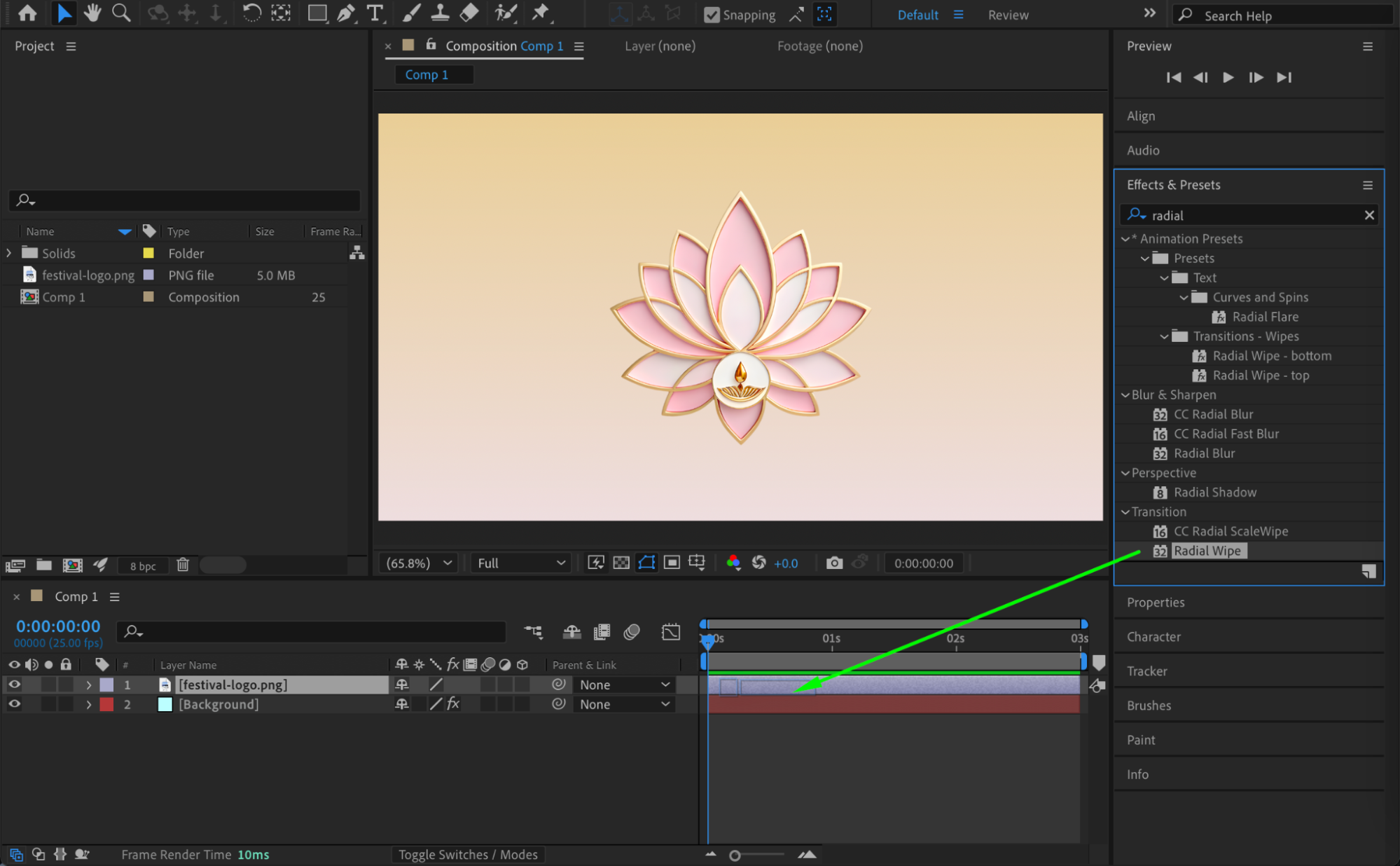Viewport: 1400px width, 866px height.
Task: Click the reset exposure icon
Action: pyautogui.click(x=758, y=563)
